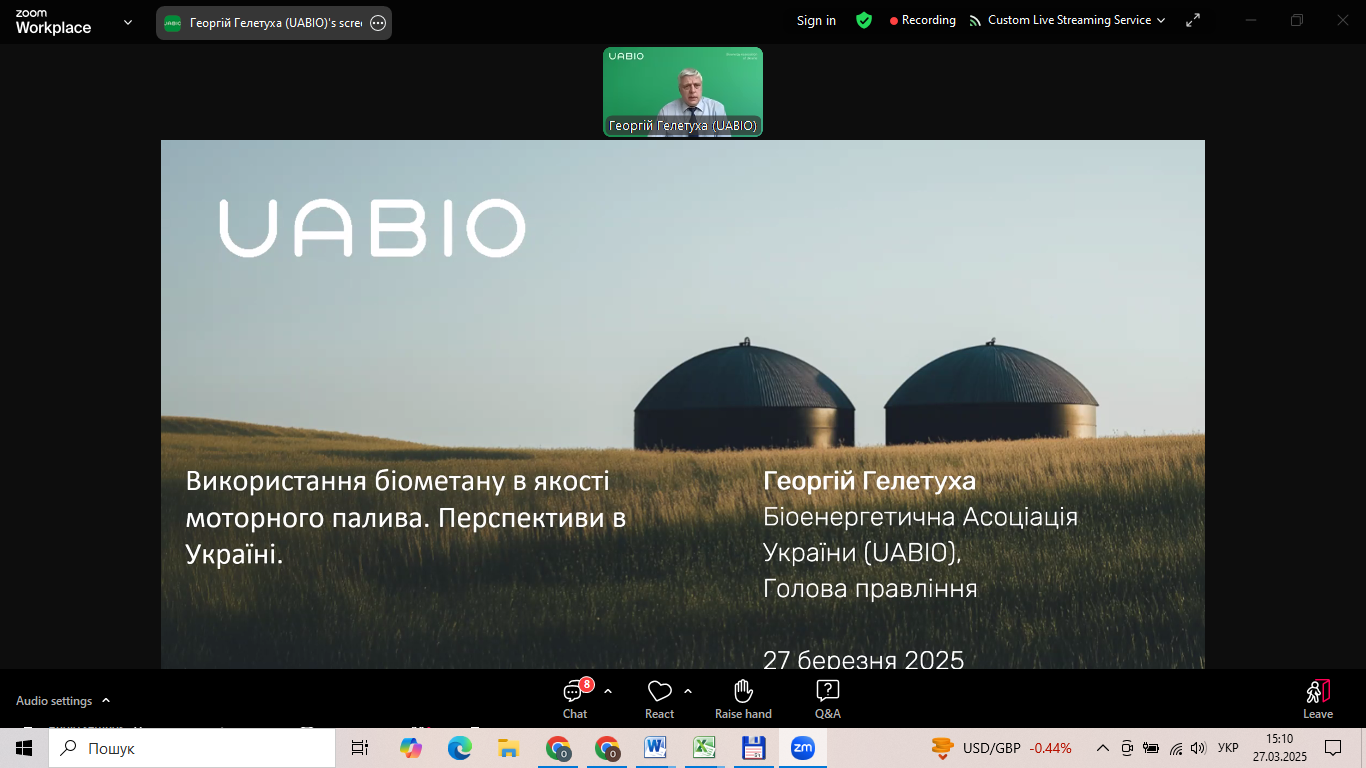
Task: Expand the Audio settings caret
Action: [x=106, y=700]
